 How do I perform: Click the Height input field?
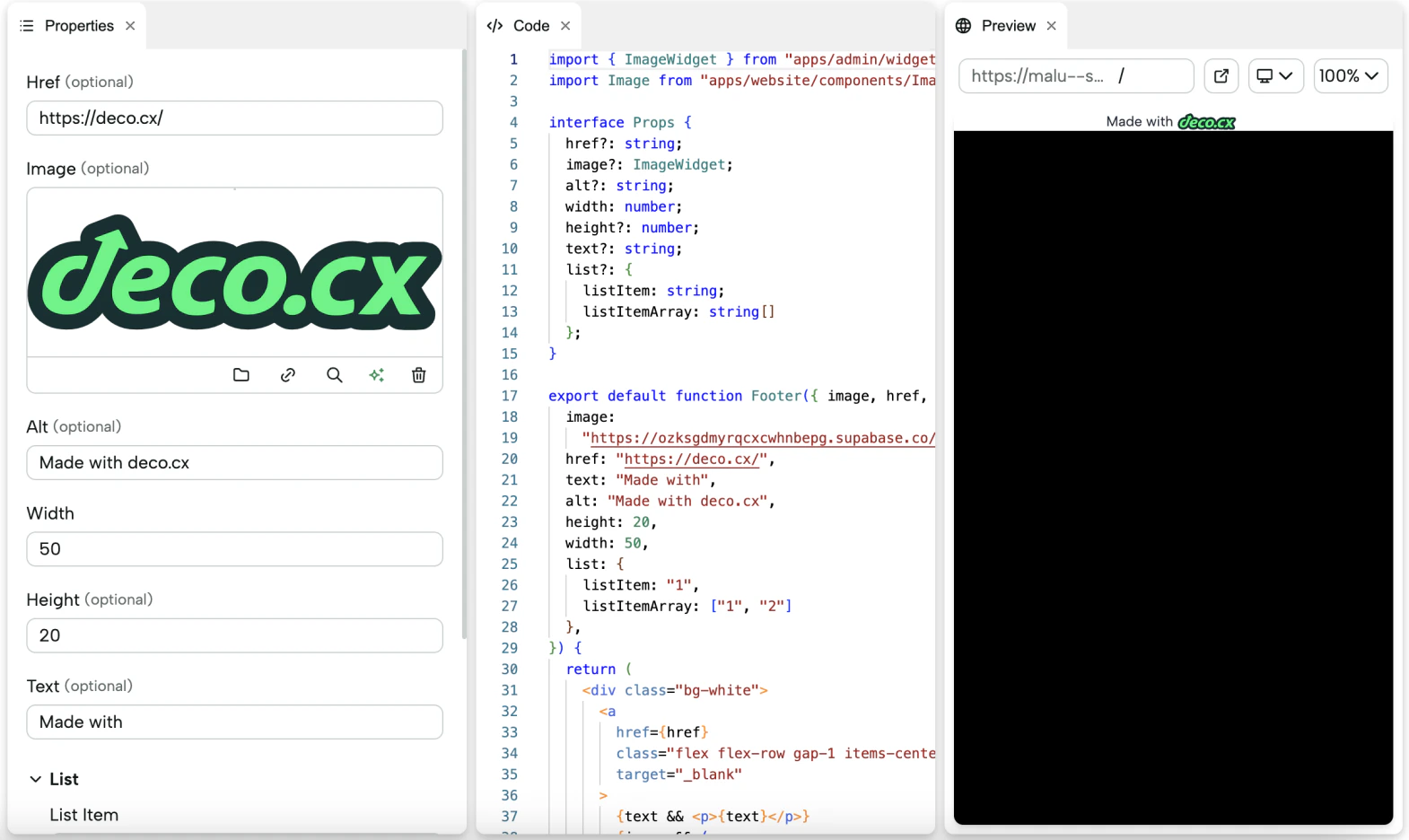click(x=234, y=635)
